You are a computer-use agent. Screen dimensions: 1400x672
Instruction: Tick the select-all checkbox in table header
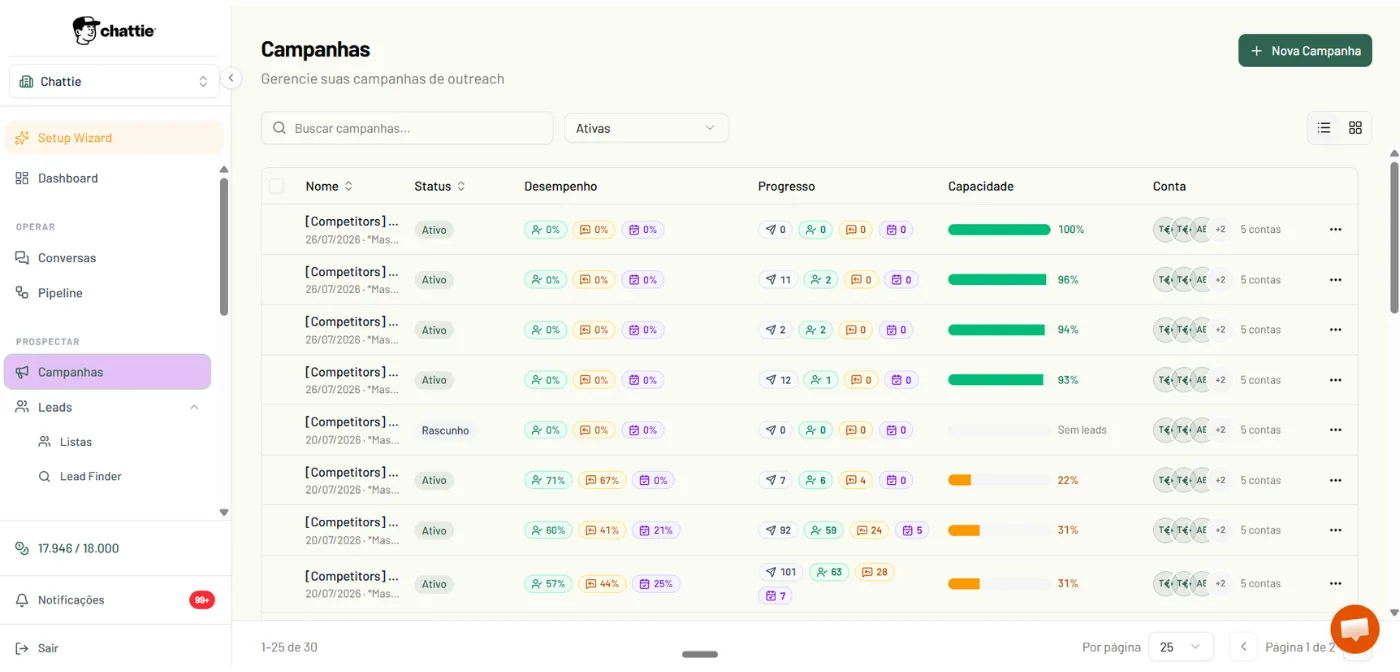point(276,186)
